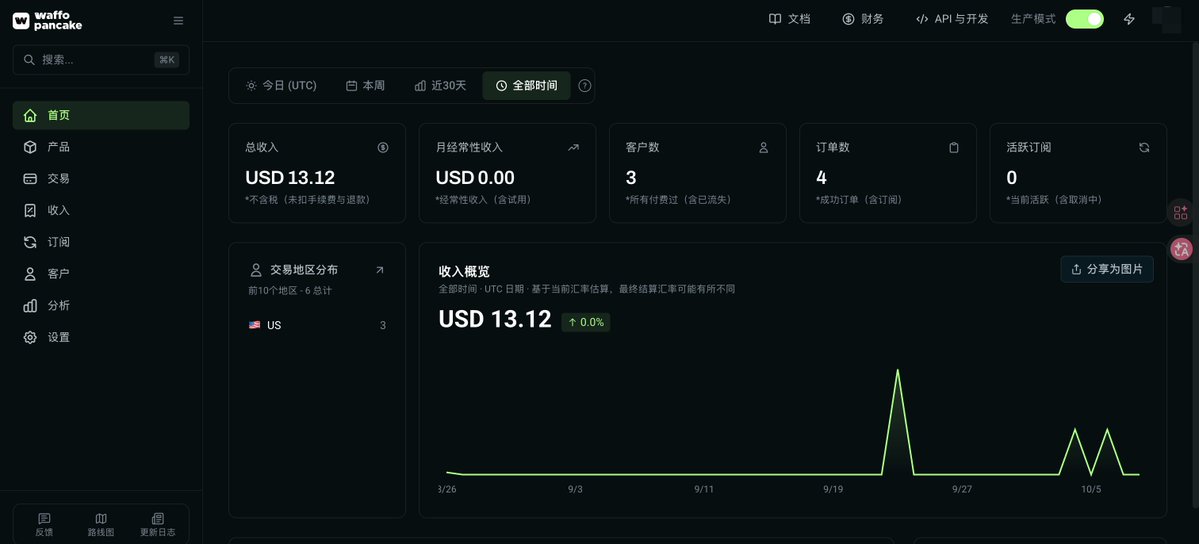Image resolution: width=1199 pixels, height=544 pixels.
Task: Navigate to 订阅 in the sidebar
Action: point(101,242)
